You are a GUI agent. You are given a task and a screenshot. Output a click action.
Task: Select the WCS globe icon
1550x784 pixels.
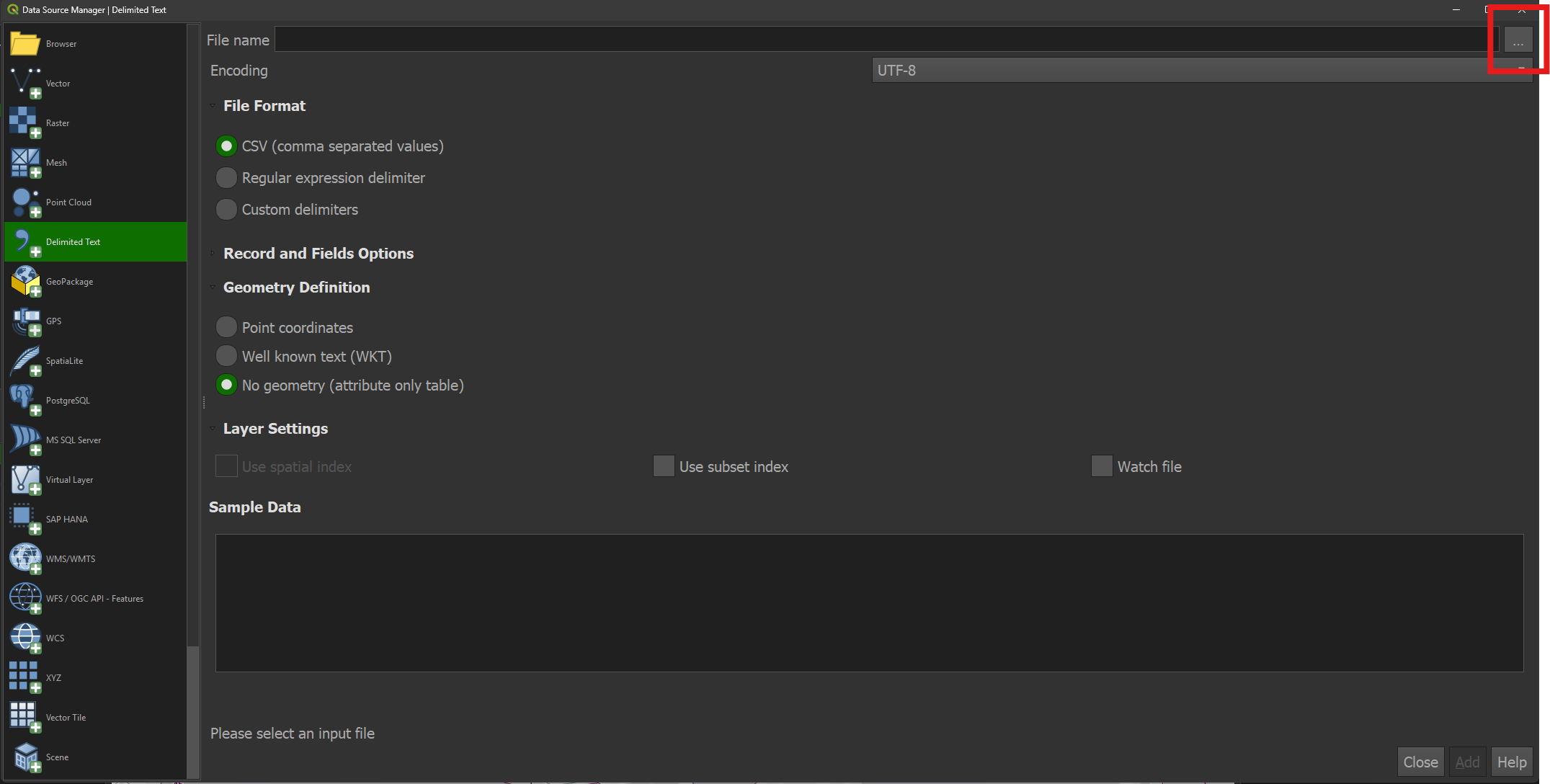25,638
